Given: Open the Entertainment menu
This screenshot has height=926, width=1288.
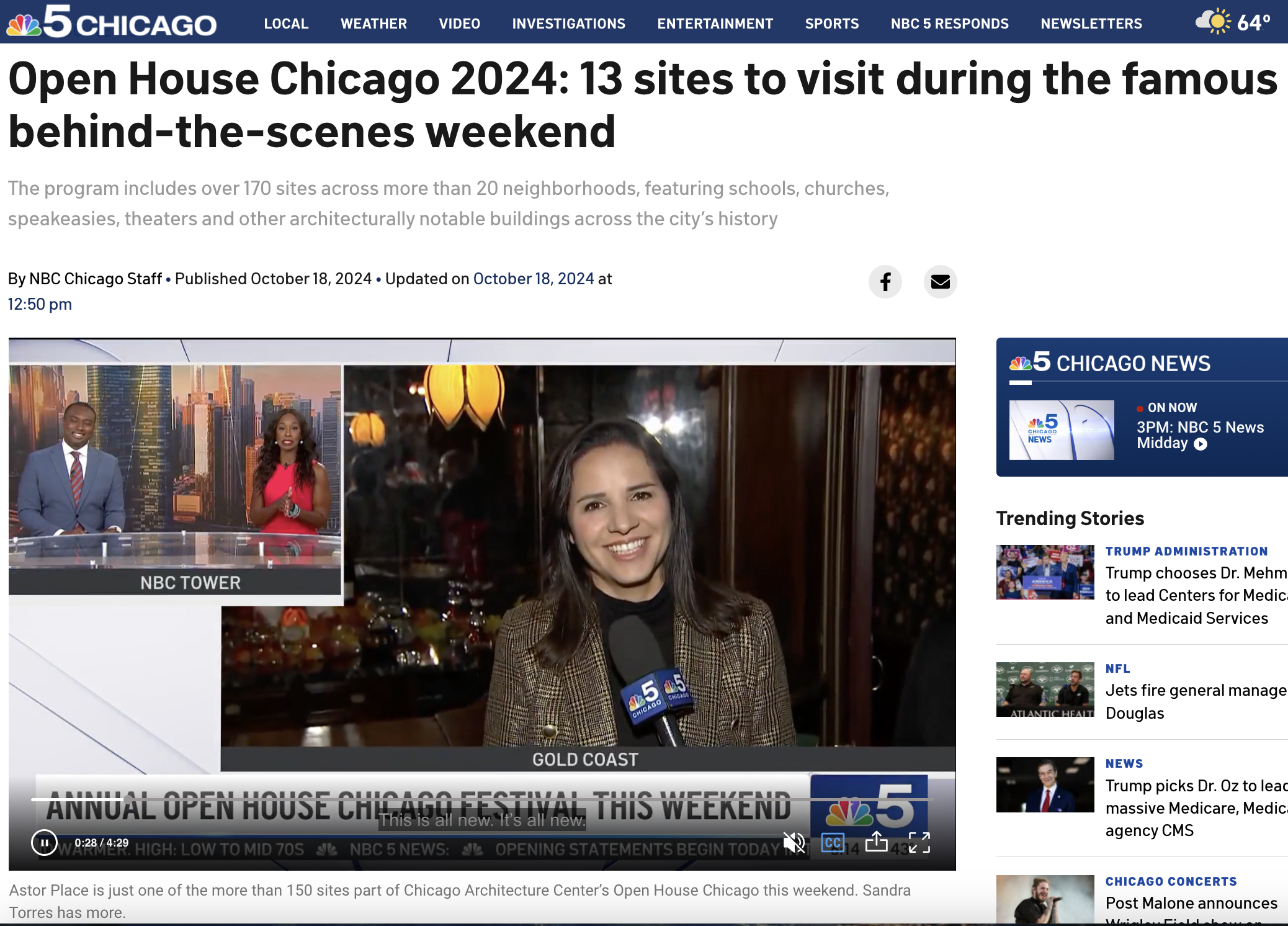Looking at the screenshot, I should (x=715, y=24).
